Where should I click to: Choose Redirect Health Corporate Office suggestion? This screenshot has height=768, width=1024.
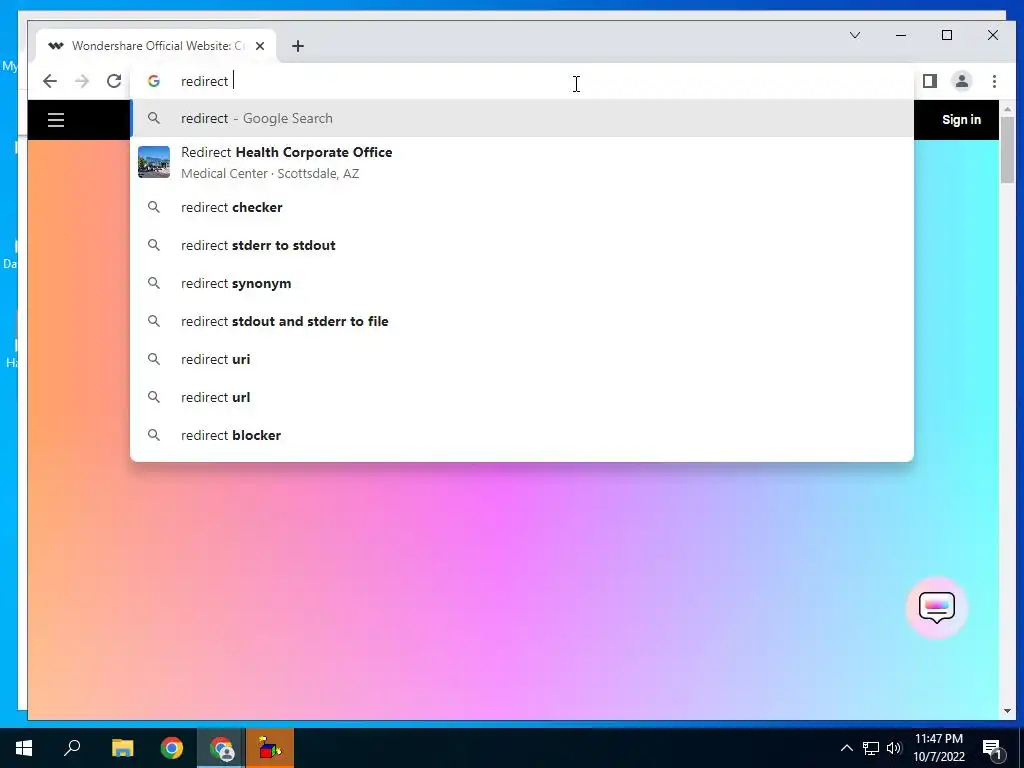tap(522, 162)
